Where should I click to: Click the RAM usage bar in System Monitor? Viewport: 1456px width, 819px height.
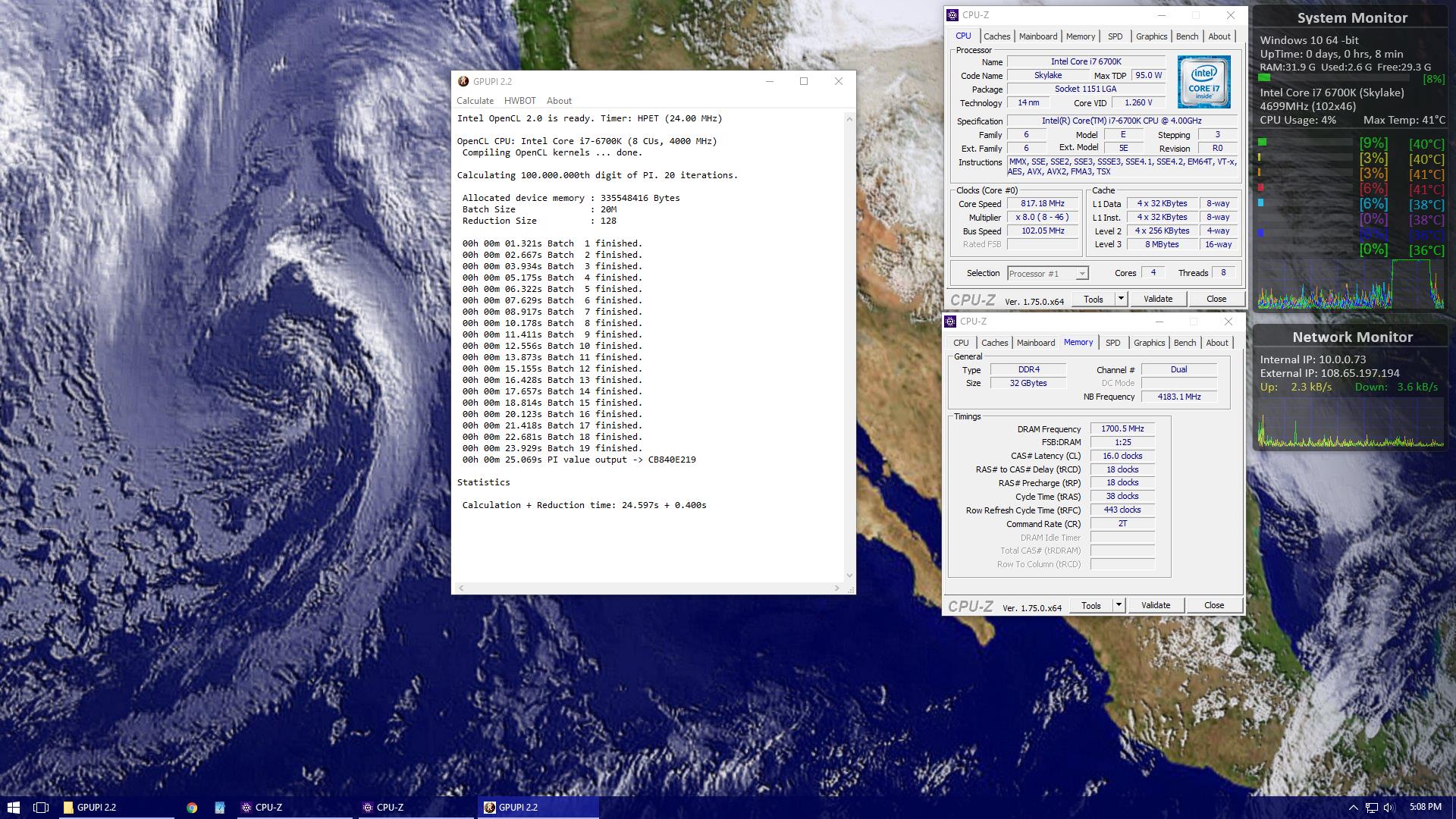click(x=1333, y=78)
